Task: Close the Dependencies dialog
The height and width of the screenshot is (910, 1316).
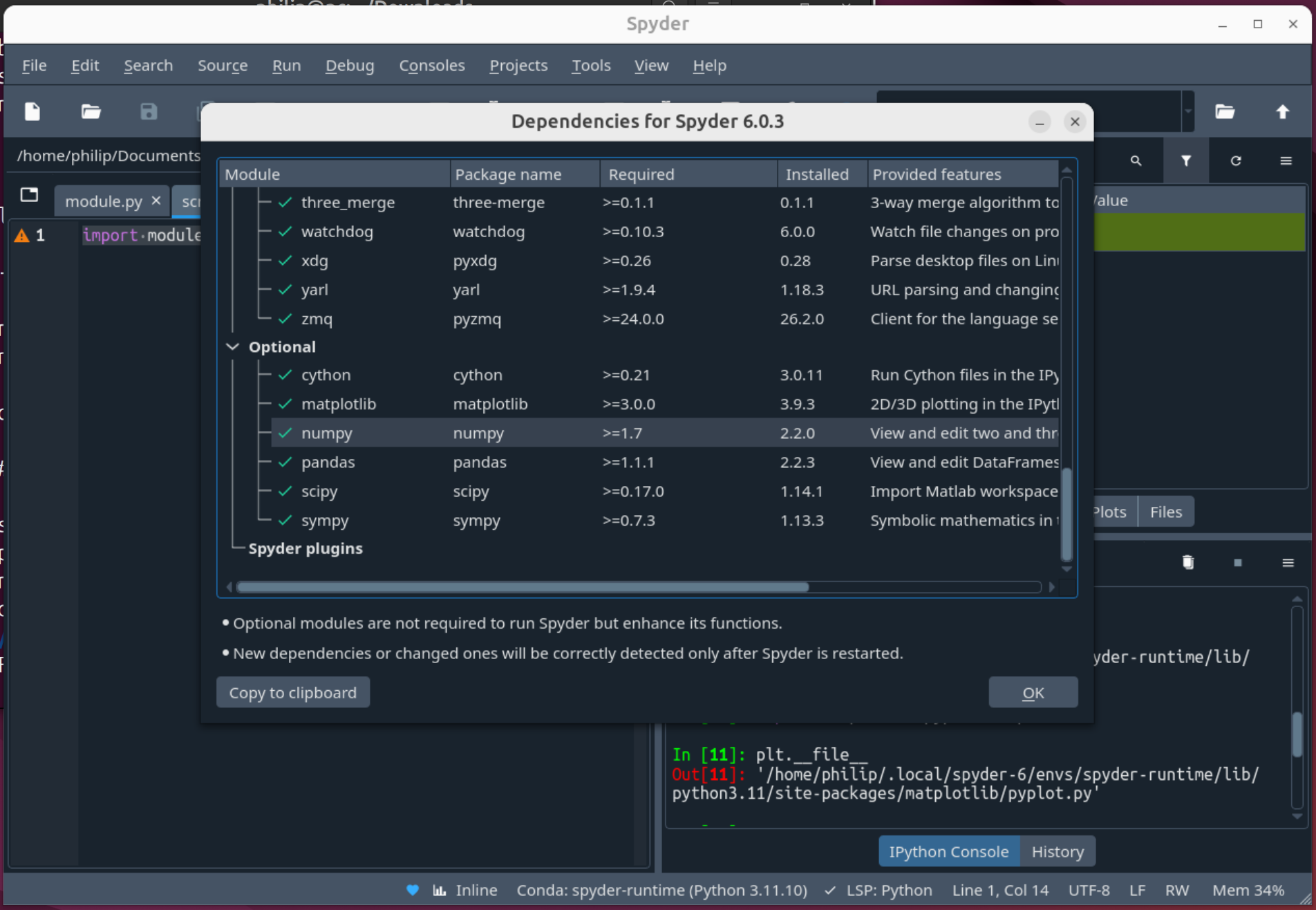Action: [x=1074, y=122]
